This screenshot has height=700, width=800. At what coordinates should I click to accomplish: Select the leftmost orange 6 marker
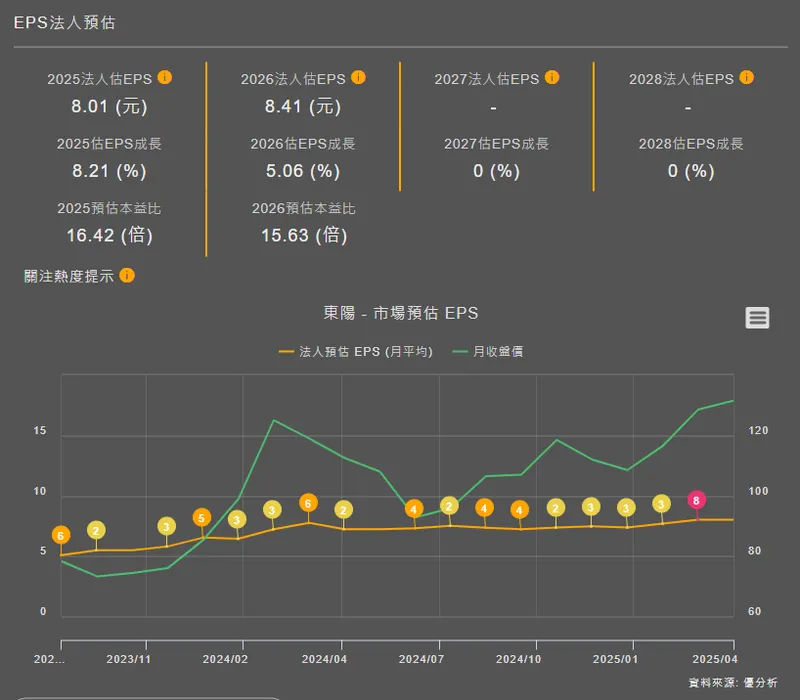tap(61, 535)
